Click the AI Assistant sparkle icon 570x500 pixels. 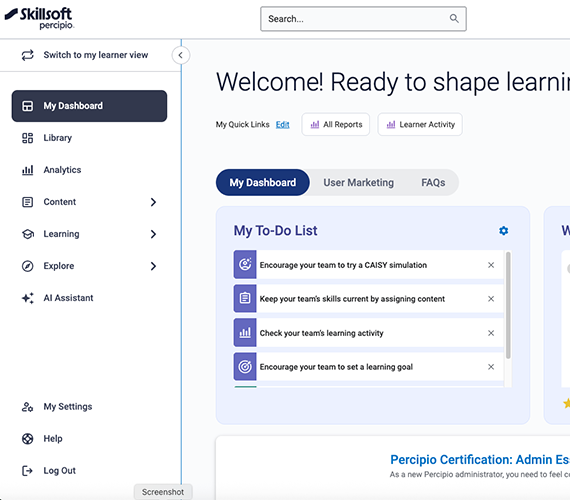(x=28, y=298)
